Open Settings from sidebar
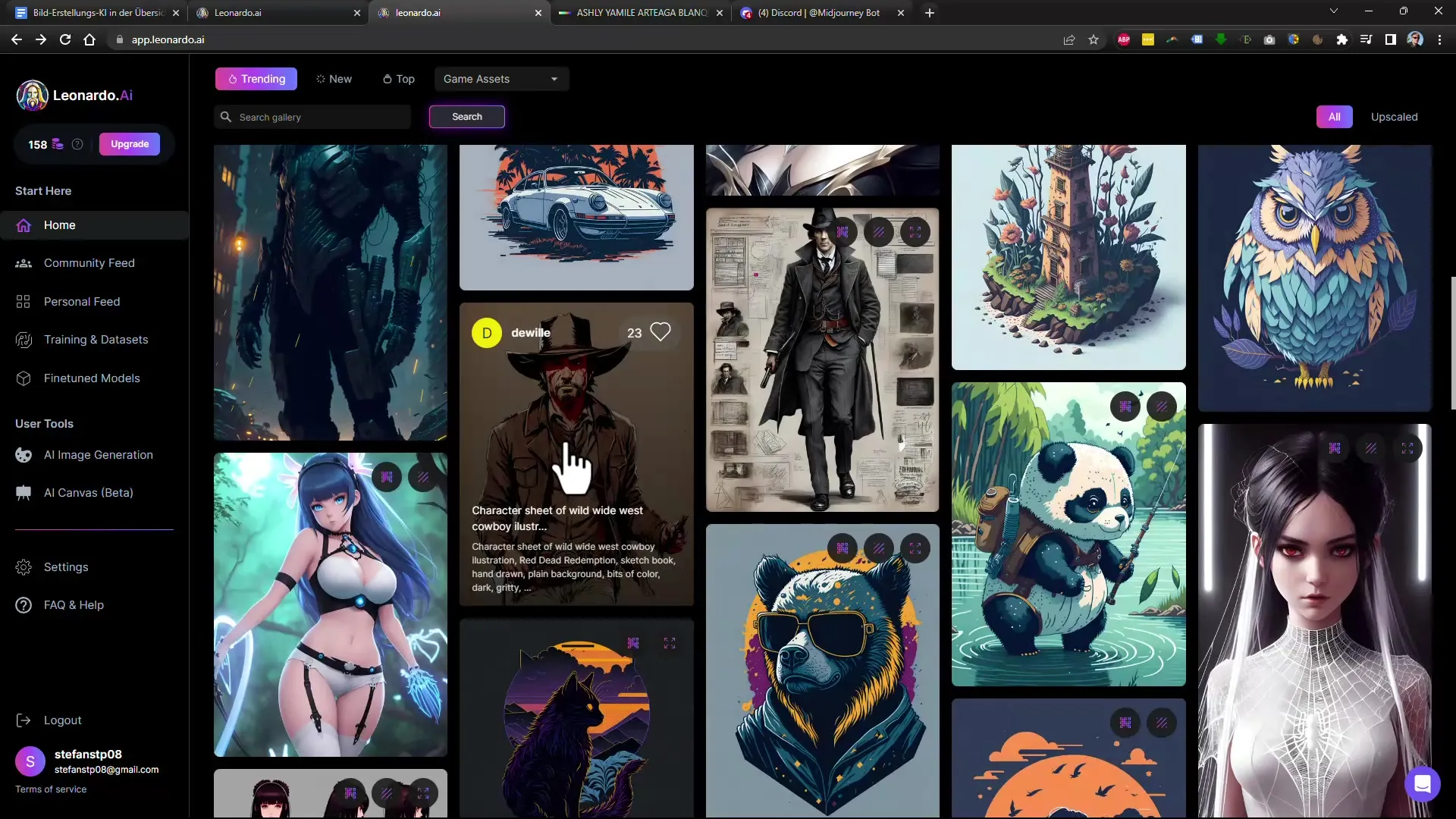The image size is (1456, 819). coord(65,567)
